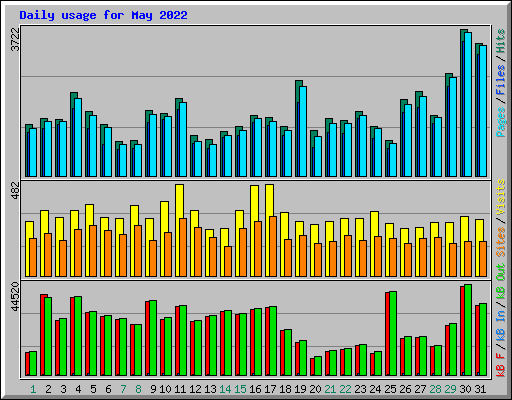Select the 482 visits axis value

pos(15,190)
